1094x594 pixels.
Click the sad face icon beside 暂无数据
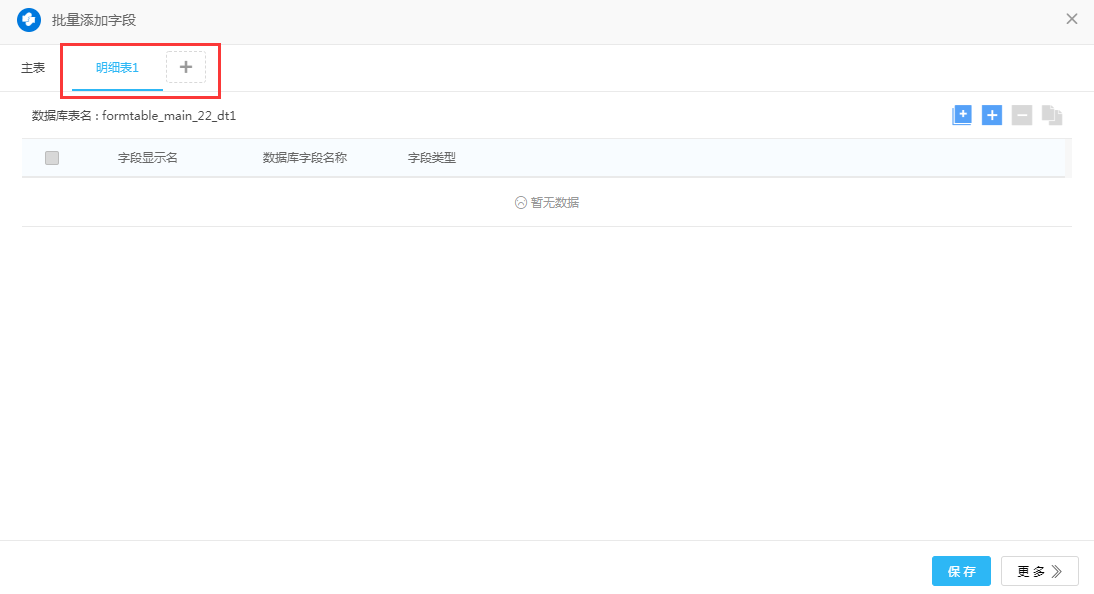(520, 202)
